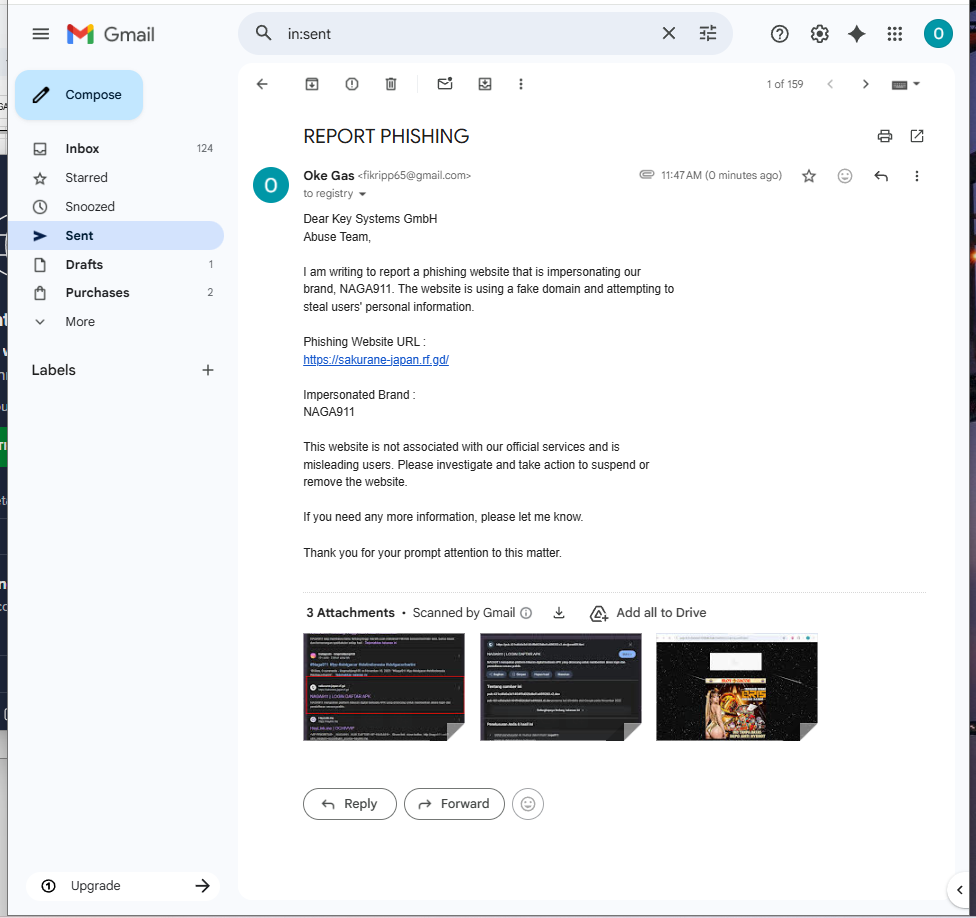
Task: Click the 1 of 159 counter
Action: (x=785, y=84)
